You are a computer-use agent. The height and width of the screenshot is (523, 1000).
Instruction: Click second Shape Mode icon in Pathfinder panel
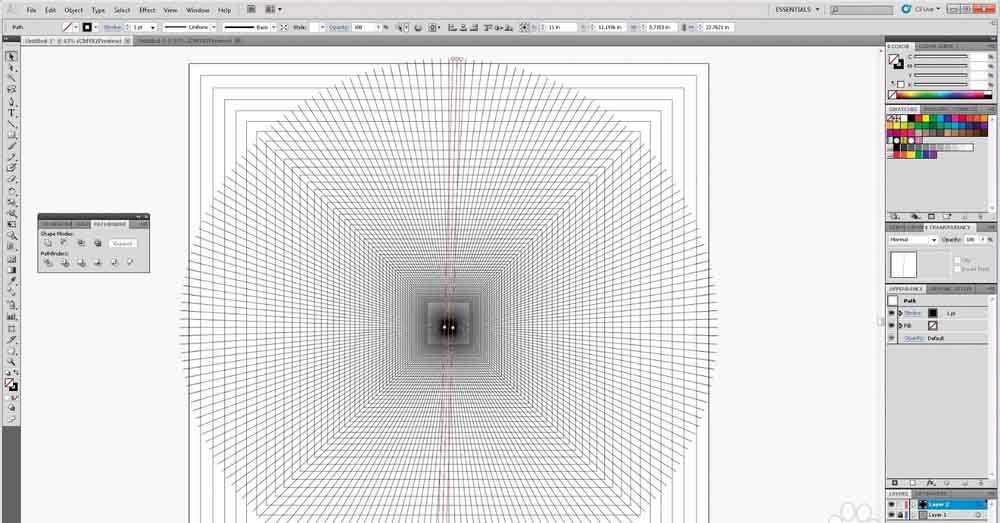(x=64, y=243)
